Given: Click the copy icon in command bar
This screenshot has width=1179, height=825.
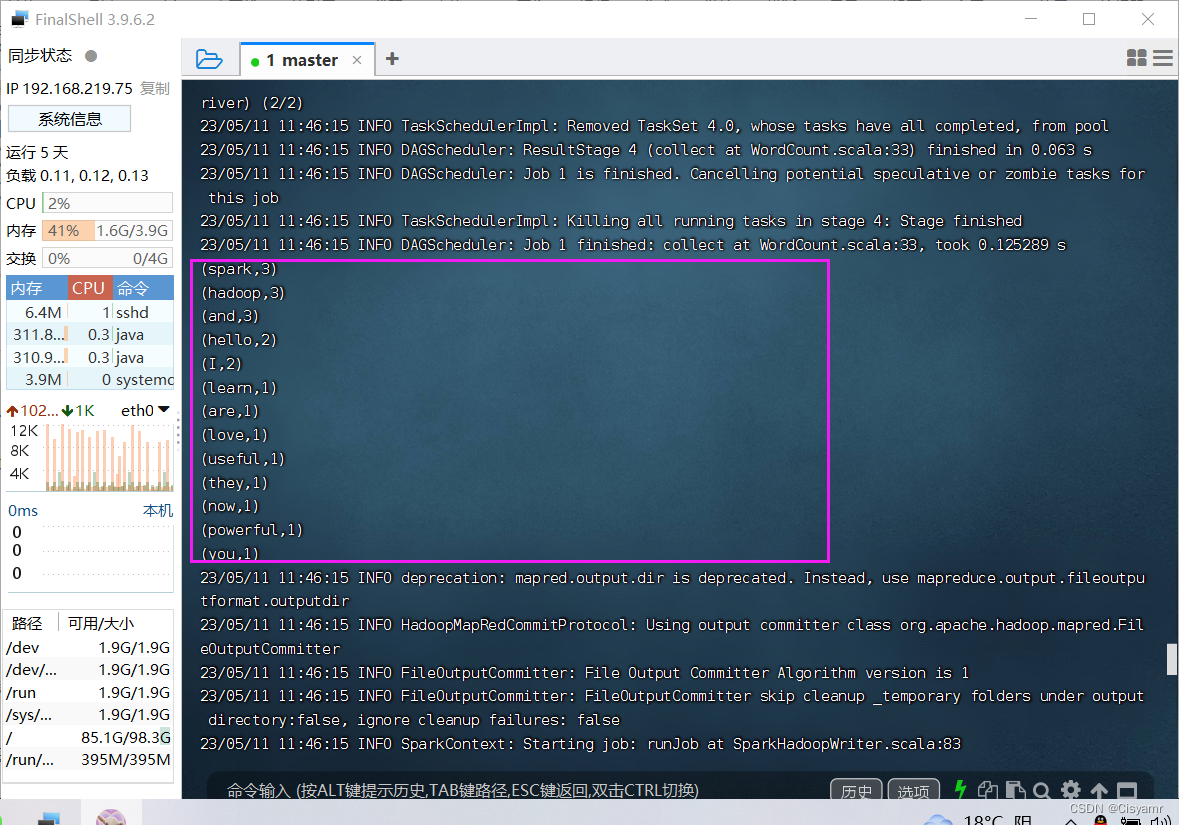Looking at the screenshot, I should [988, 790].
